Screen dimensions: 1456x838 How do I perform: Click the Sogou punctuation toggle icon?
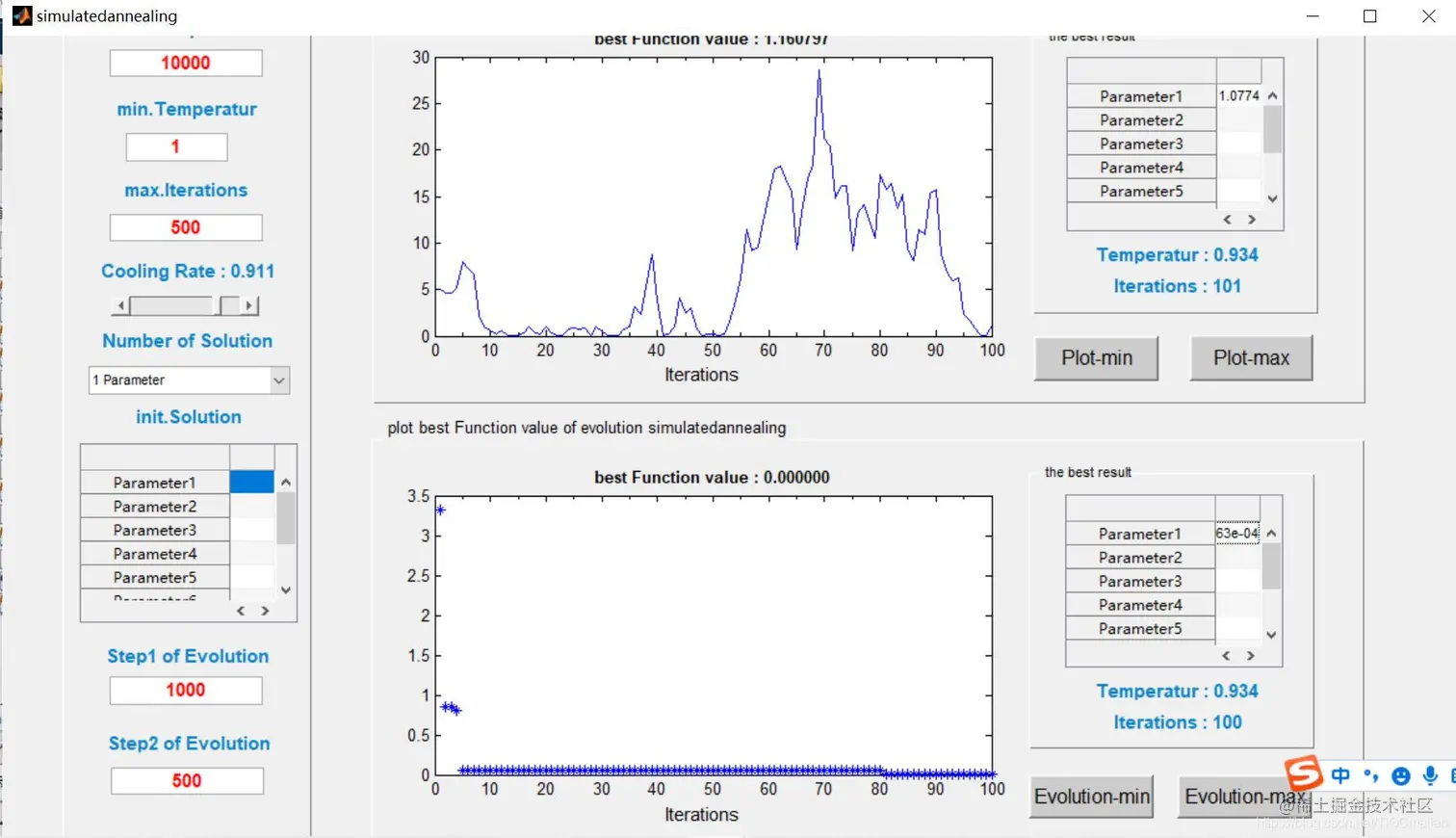click(1371, 775)
